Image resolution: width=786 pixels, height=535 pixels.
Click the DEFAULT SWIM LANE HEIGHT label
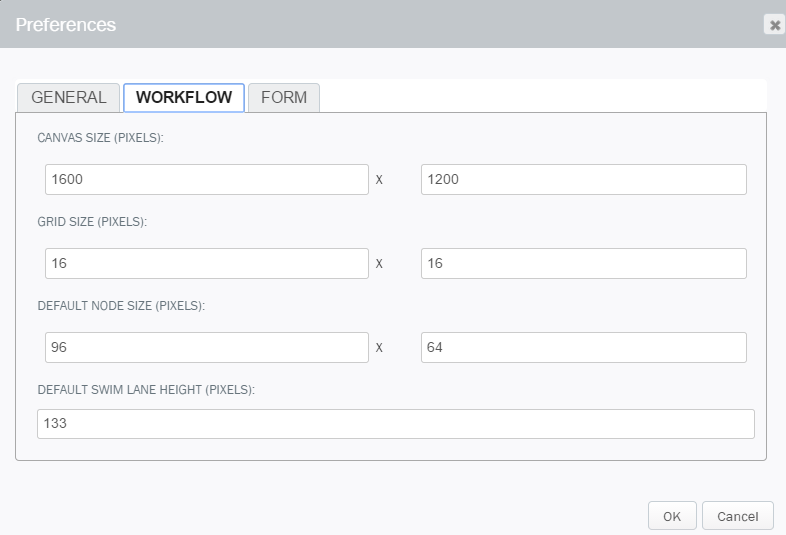click(146, 390)
